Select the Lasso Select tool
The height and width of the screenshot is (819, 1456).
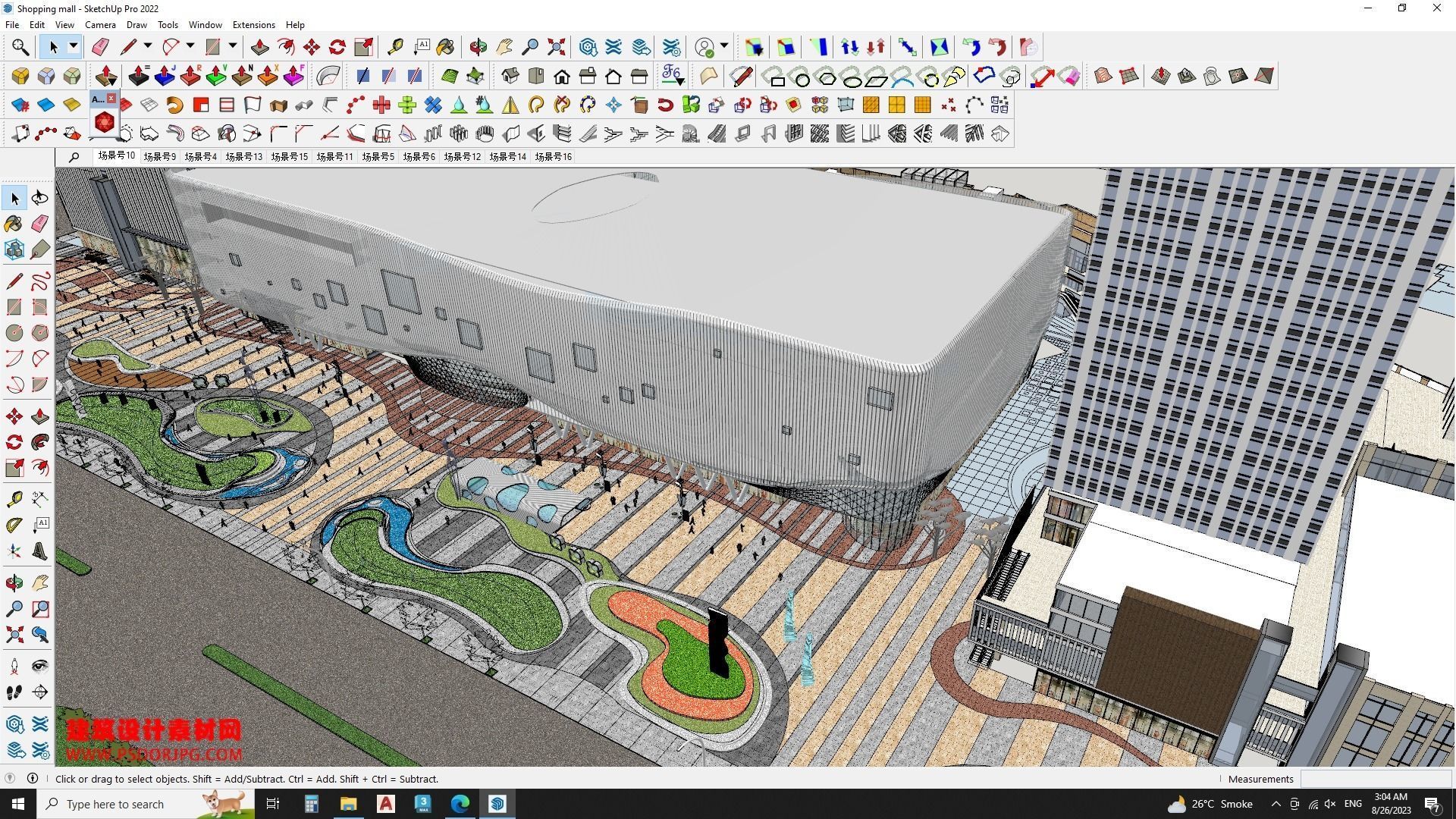click(40, 198)
